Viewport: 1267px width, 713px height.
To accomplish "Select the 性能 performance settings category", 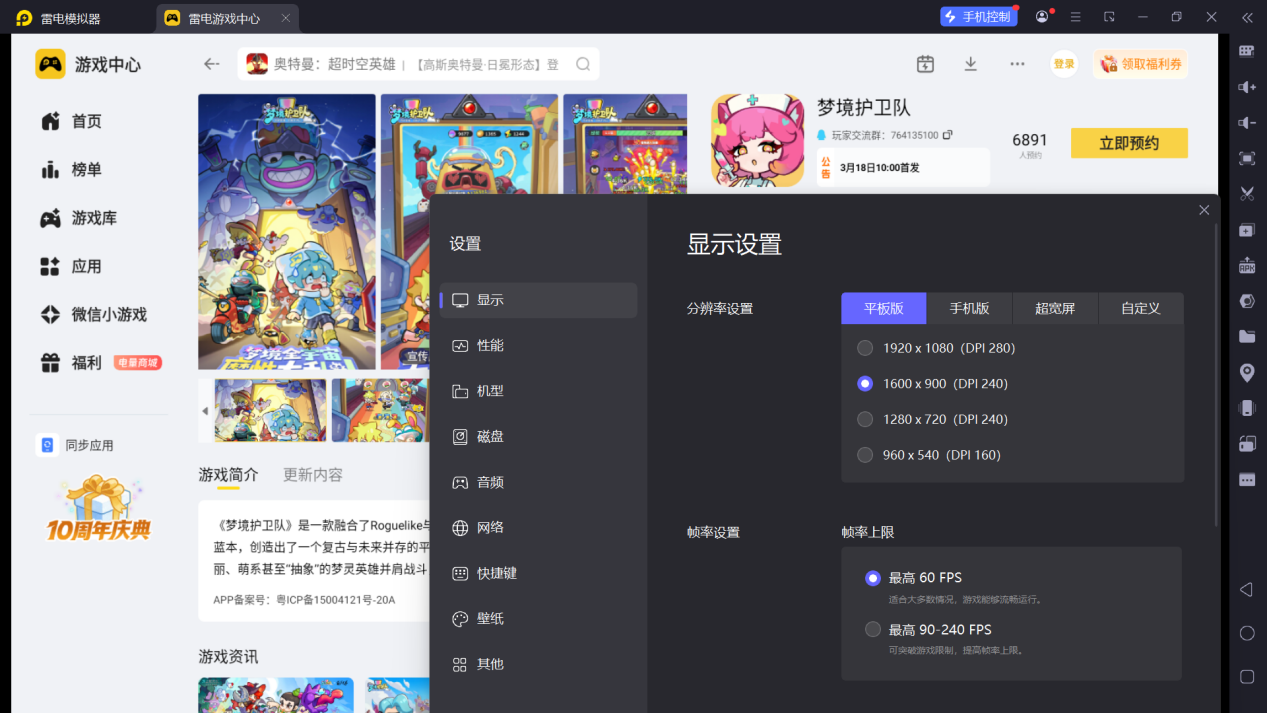I will tap(497, 345).
